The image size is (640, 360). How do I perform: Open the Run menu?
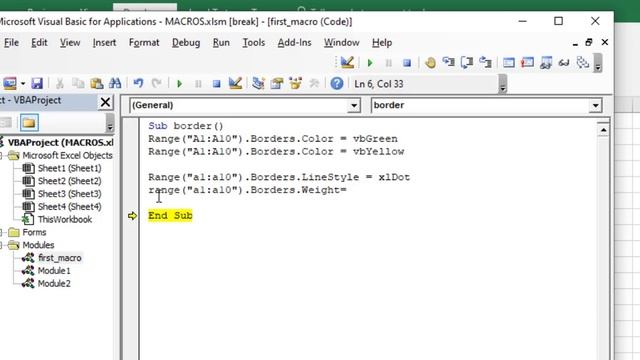[x=221, y=42]
